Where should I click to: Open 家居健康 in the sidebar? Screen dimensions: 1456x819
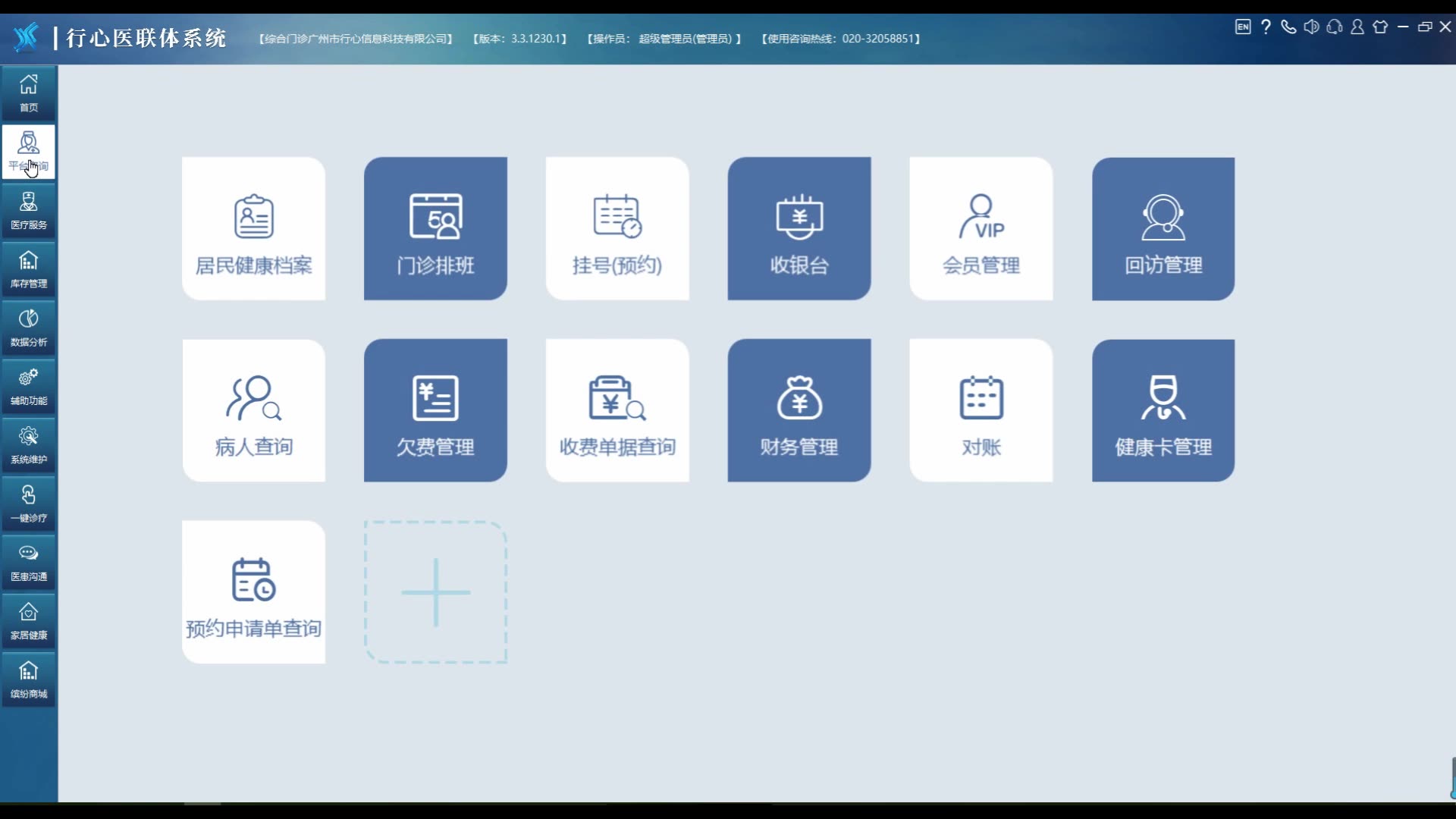29,621
